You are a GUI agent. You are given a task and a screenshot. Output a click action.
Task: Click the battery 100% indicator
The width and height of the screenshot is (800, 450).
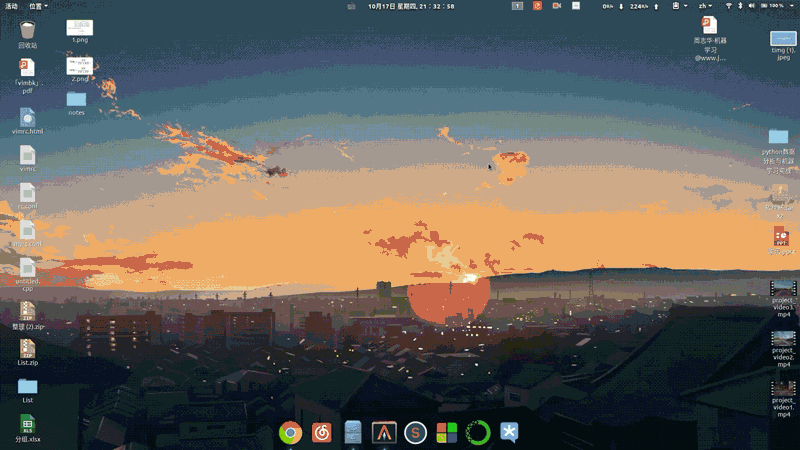pyautogui.click(x=772, y=6)
